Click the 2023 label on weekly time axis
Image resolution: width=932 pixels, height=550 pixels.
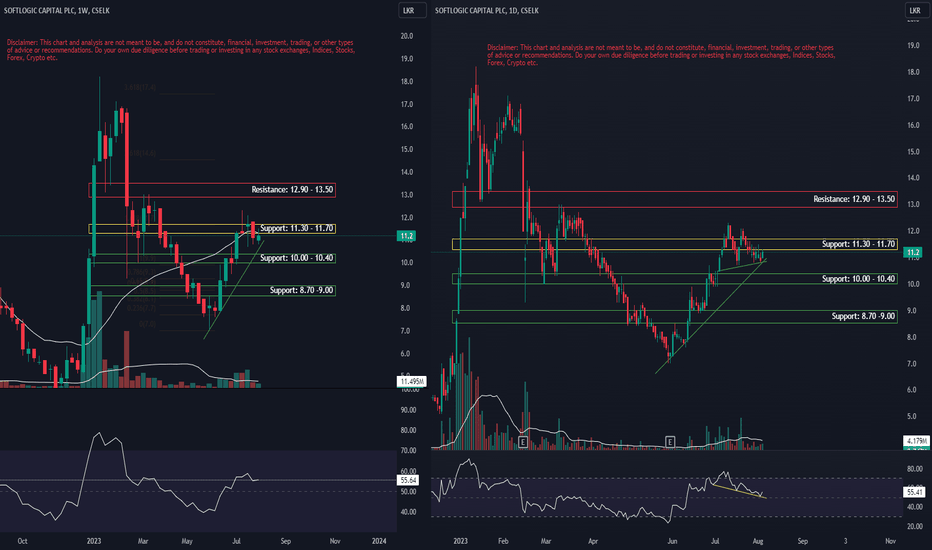(93, 541)
